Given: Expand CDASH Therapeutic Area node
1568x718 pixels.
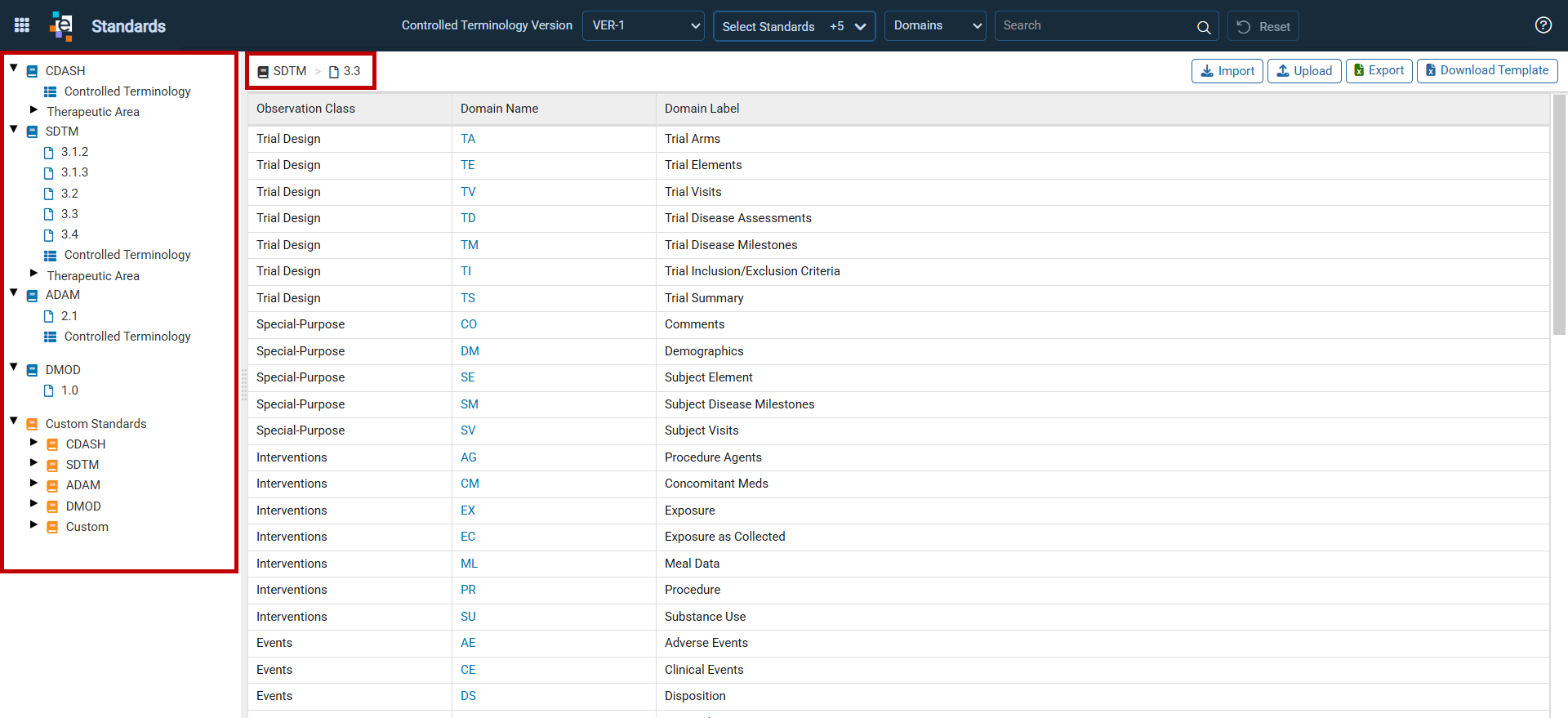Looking at the screenshot, I should 33,109.
